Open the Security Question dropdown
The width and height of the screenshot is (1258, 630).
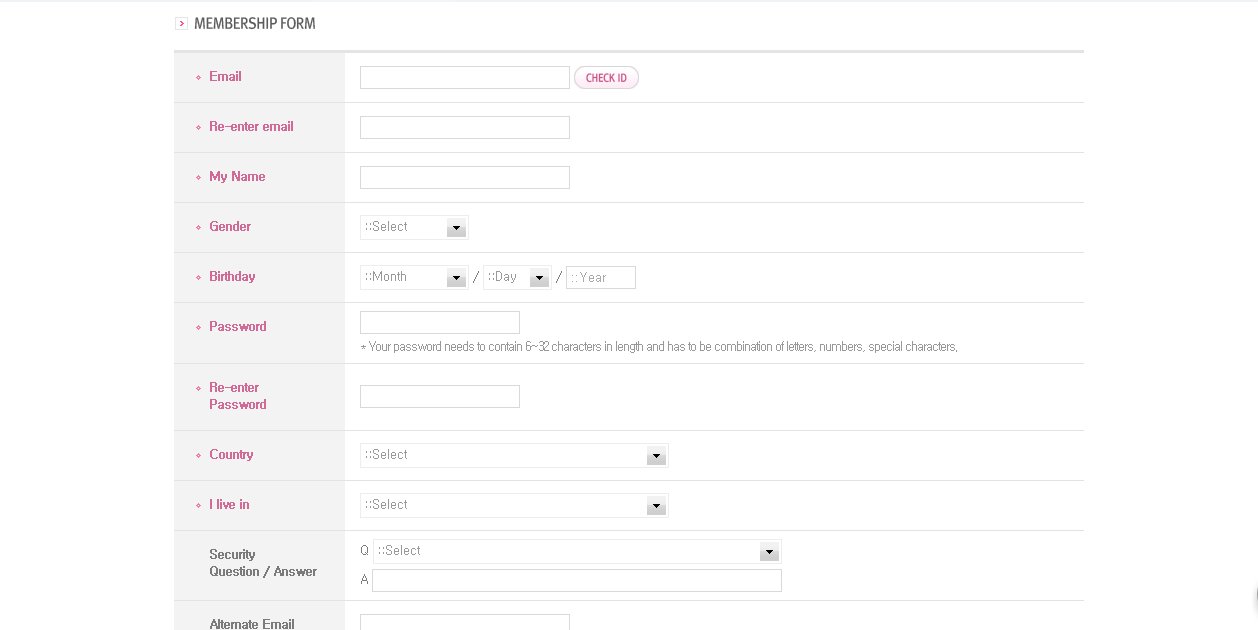(x=577, y=552)
